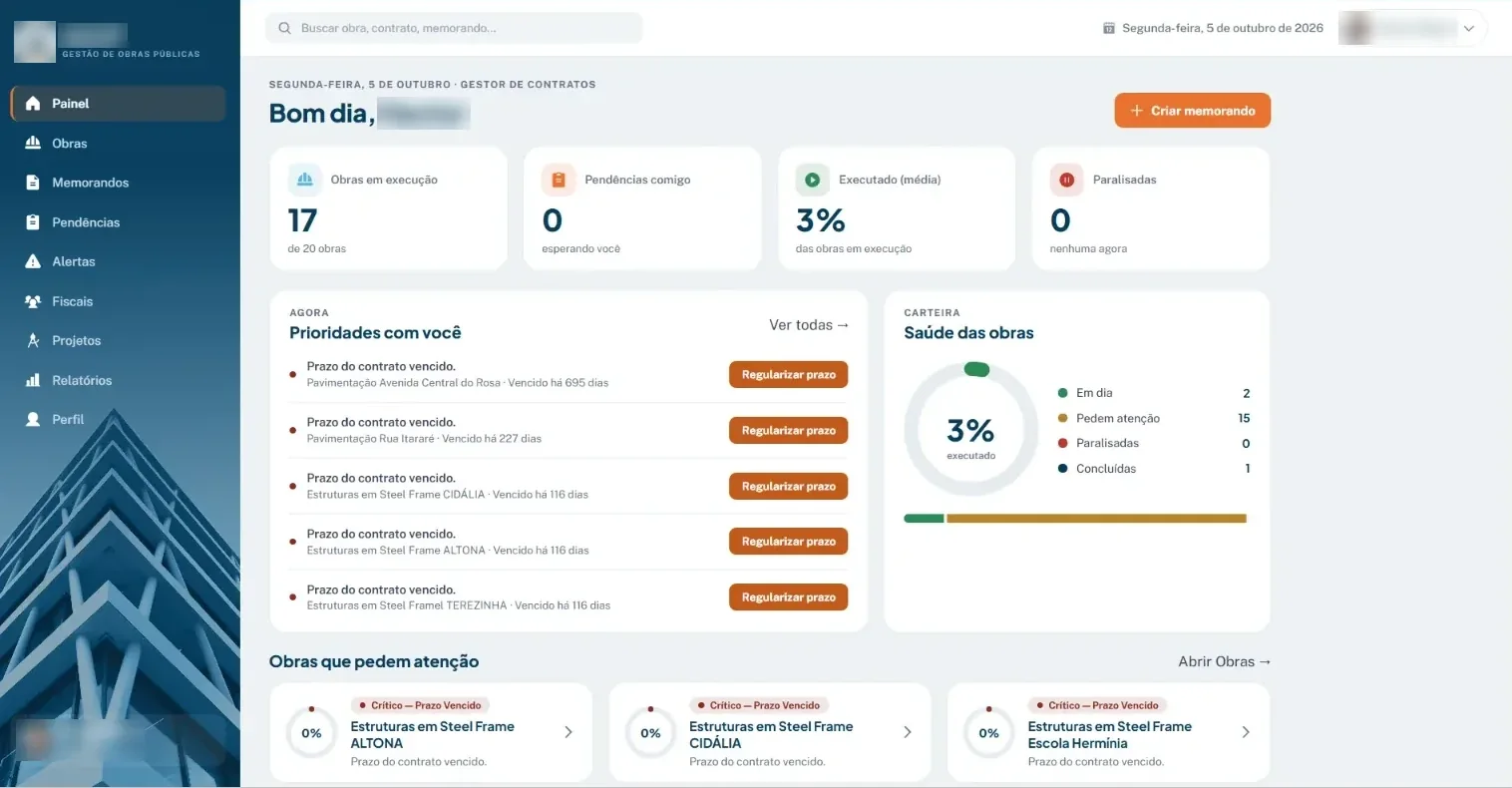Viewport: 1512px width, 788px height.
Task: Click the Crítico — Prazo Vencido badge on ALTONA card
Action: click(x=420, y=705)
